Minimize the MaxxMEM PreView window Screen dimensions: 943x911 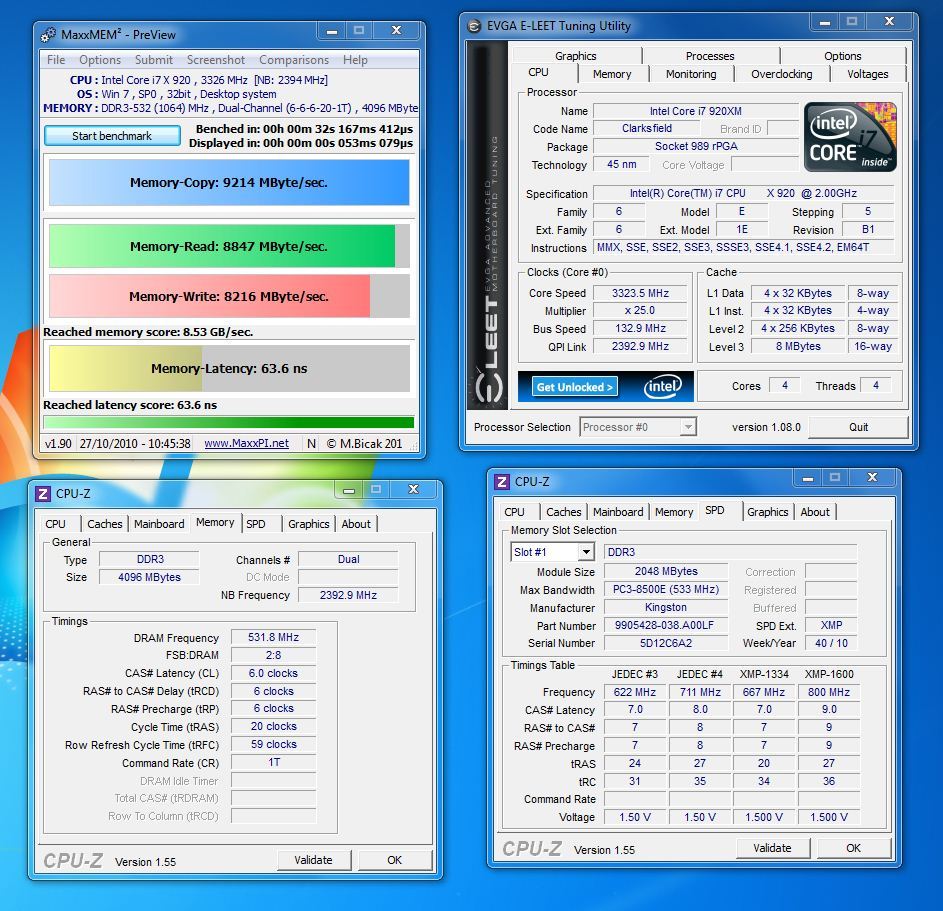pos(331,31)
